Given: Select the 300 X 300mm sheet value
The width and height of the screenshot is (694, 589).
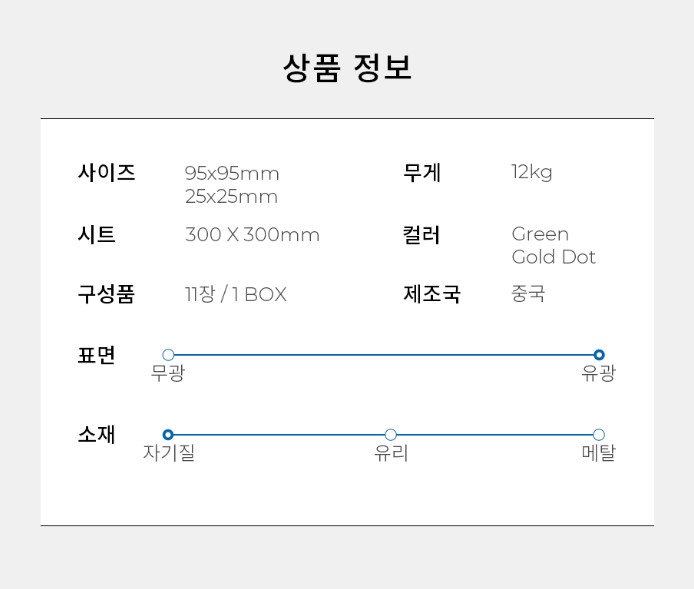Looking at the screenshot, I should point(252,235).
